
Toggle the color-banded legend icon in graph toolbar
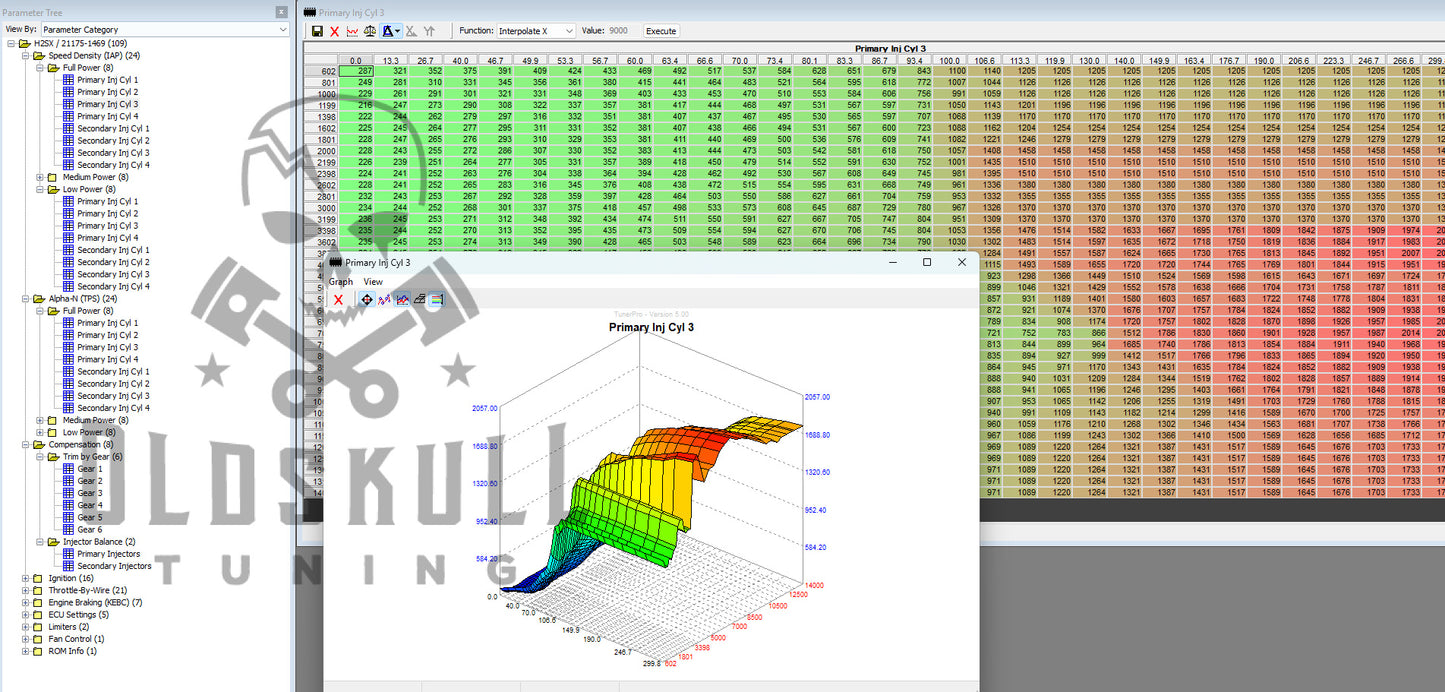[436, 299]
